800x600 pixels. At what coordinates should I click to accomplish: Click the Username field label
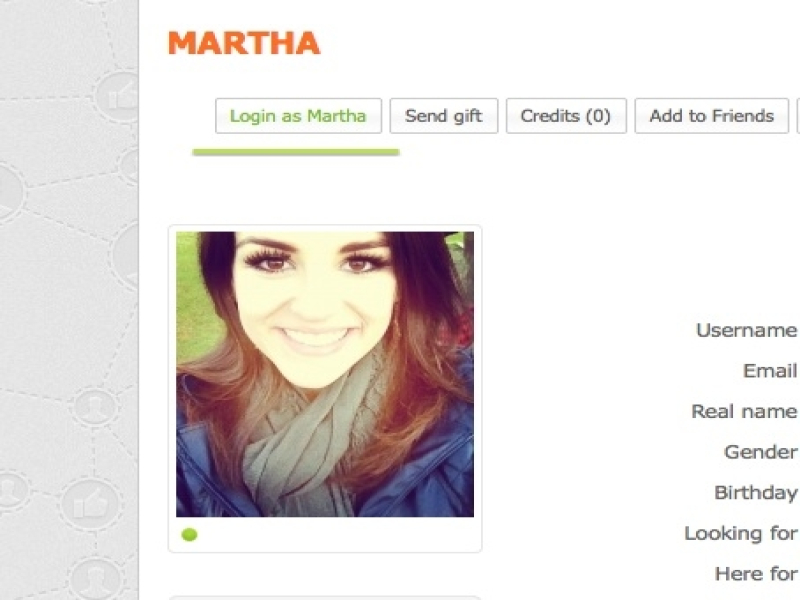(x=746, y=331)
